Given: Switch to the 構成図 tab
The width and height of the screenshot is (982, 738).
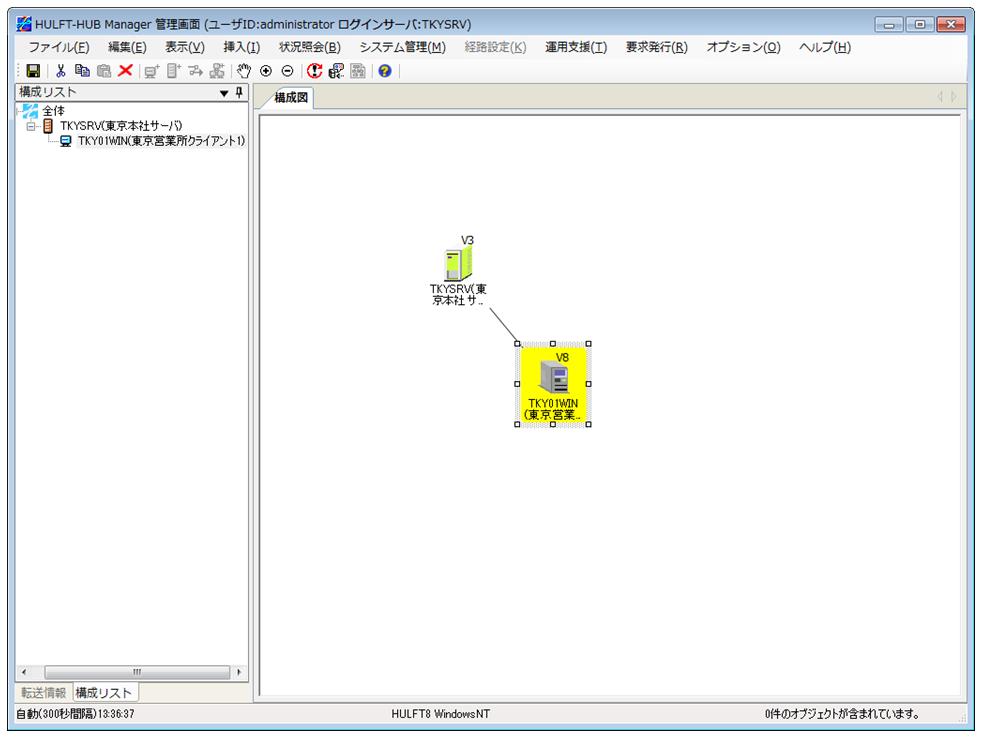Looking at the screenshot, I should tap(291, 98).
